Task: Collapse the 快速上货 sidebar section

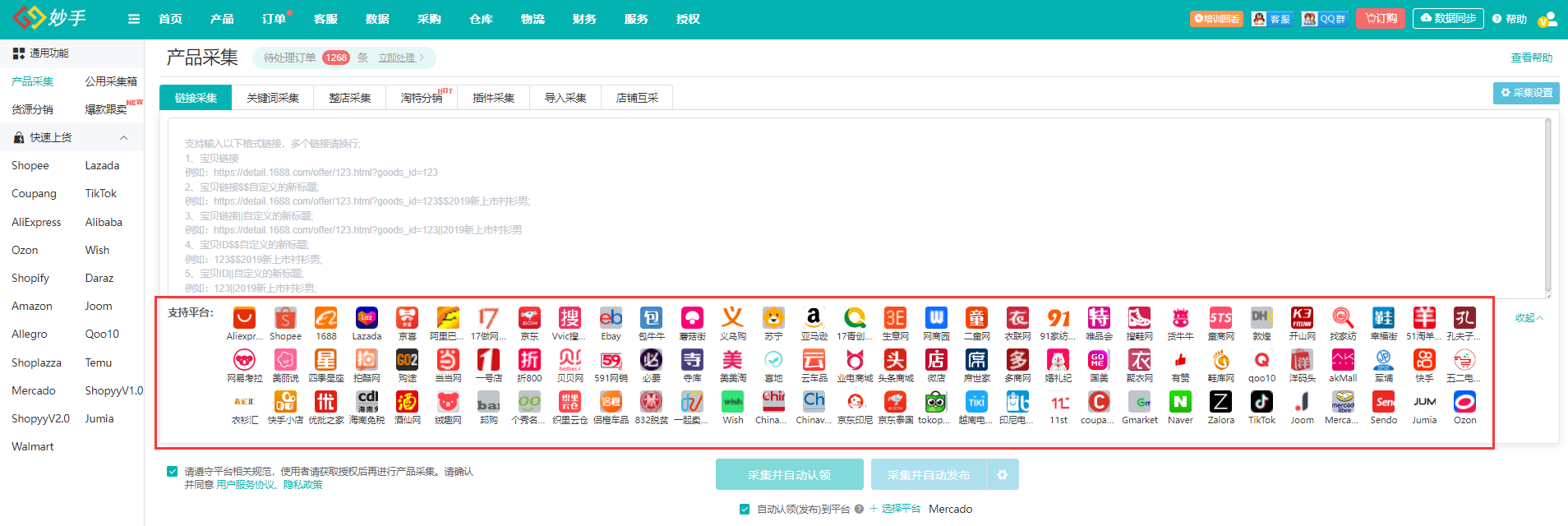Action: coord(124,137)
